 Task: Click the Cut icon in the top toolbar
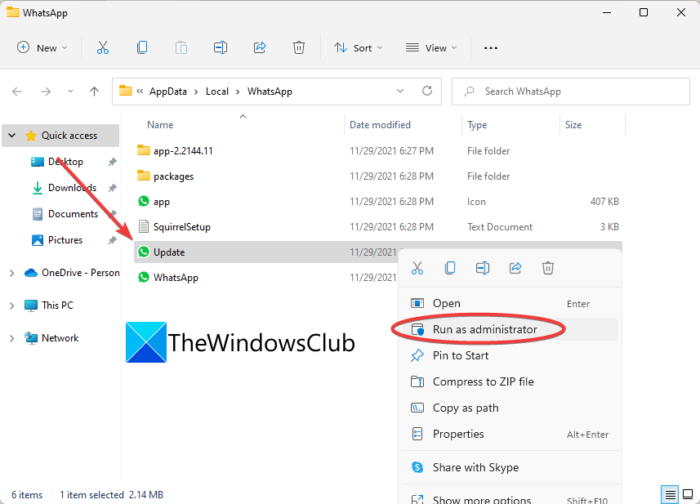pyautogui.click(x=103, y=47)
